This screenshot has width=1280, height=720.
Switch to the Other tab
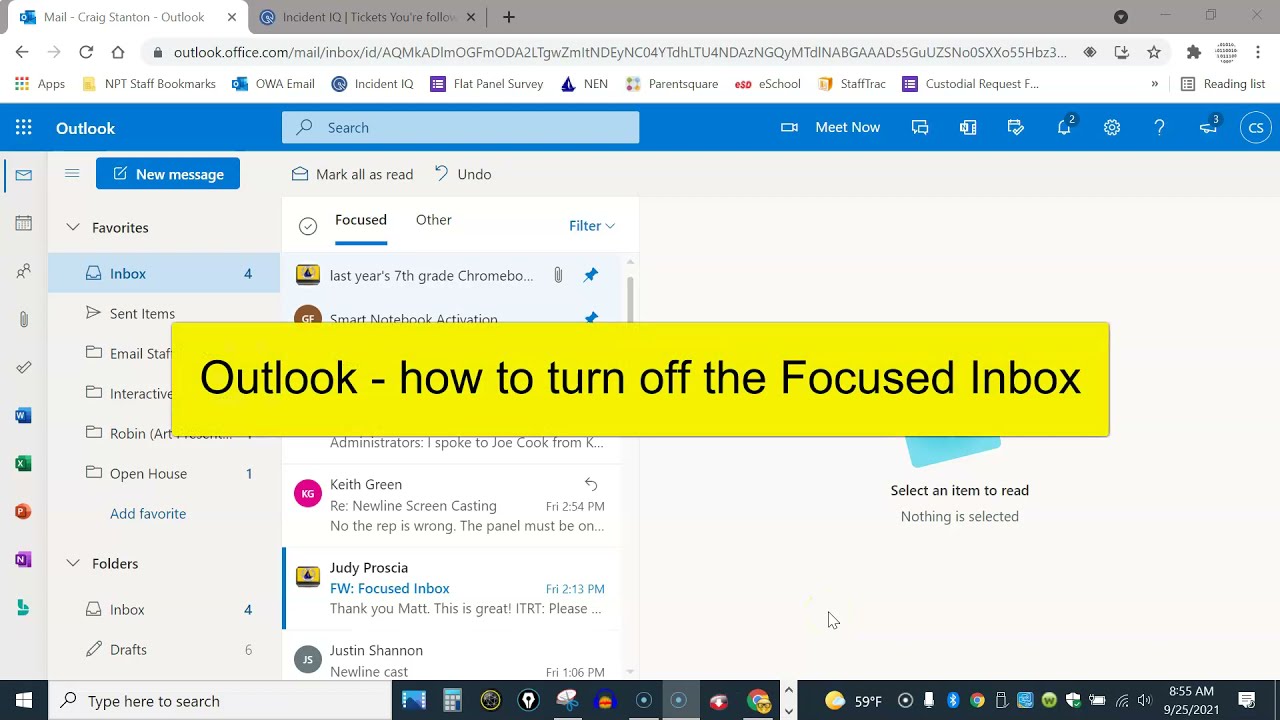tap(434, 220)
